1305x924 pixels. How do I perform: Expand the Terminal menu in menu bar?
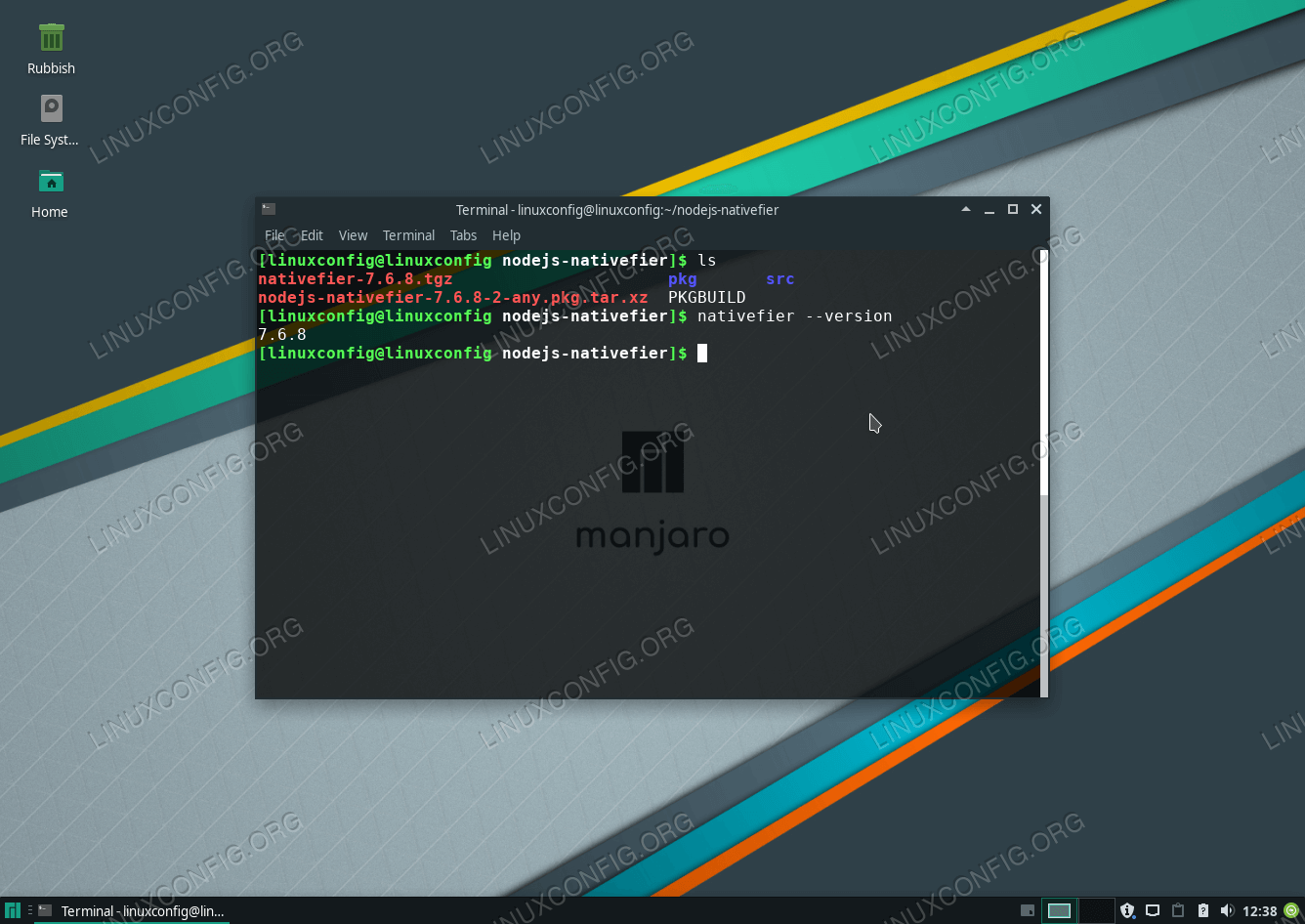pos(408,235)
